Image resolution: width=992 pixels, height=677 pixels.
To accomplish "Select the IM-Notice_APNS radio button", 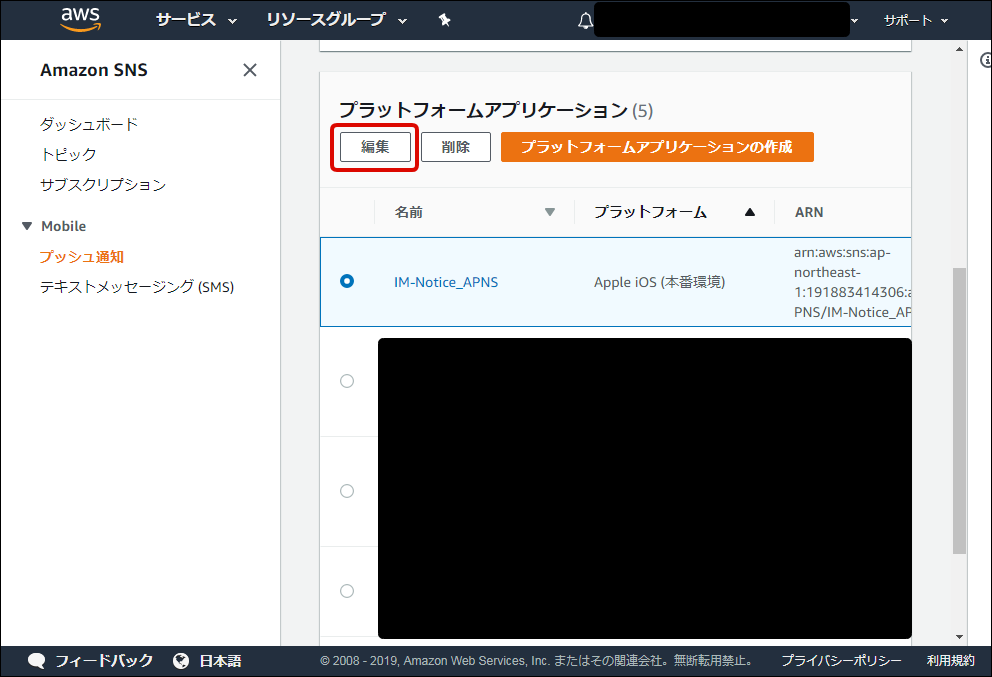I will coord(347,282).
